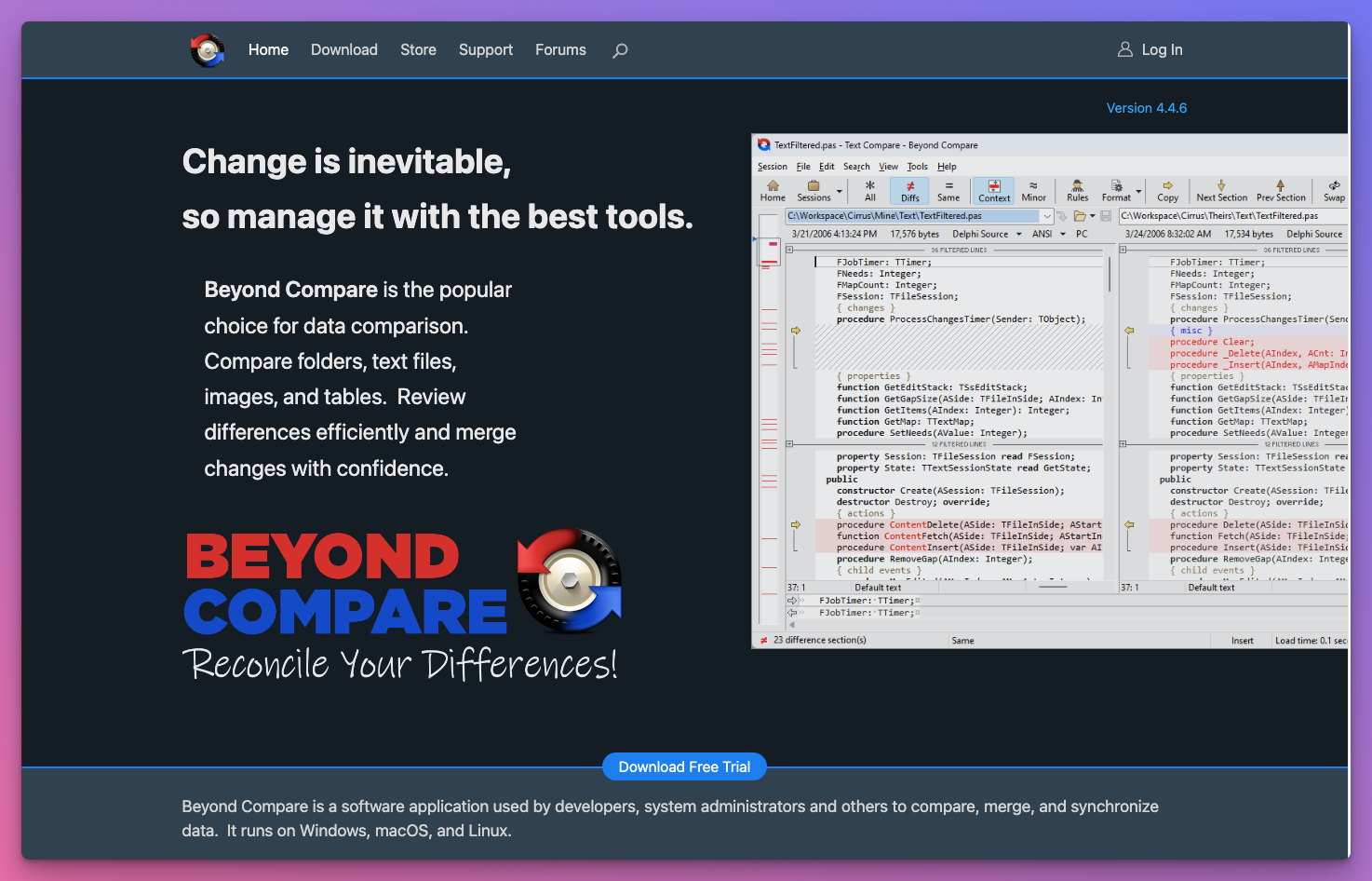
Task: Expand the right pane's 12 filtered lines
Action: (x=1123, y=444)
